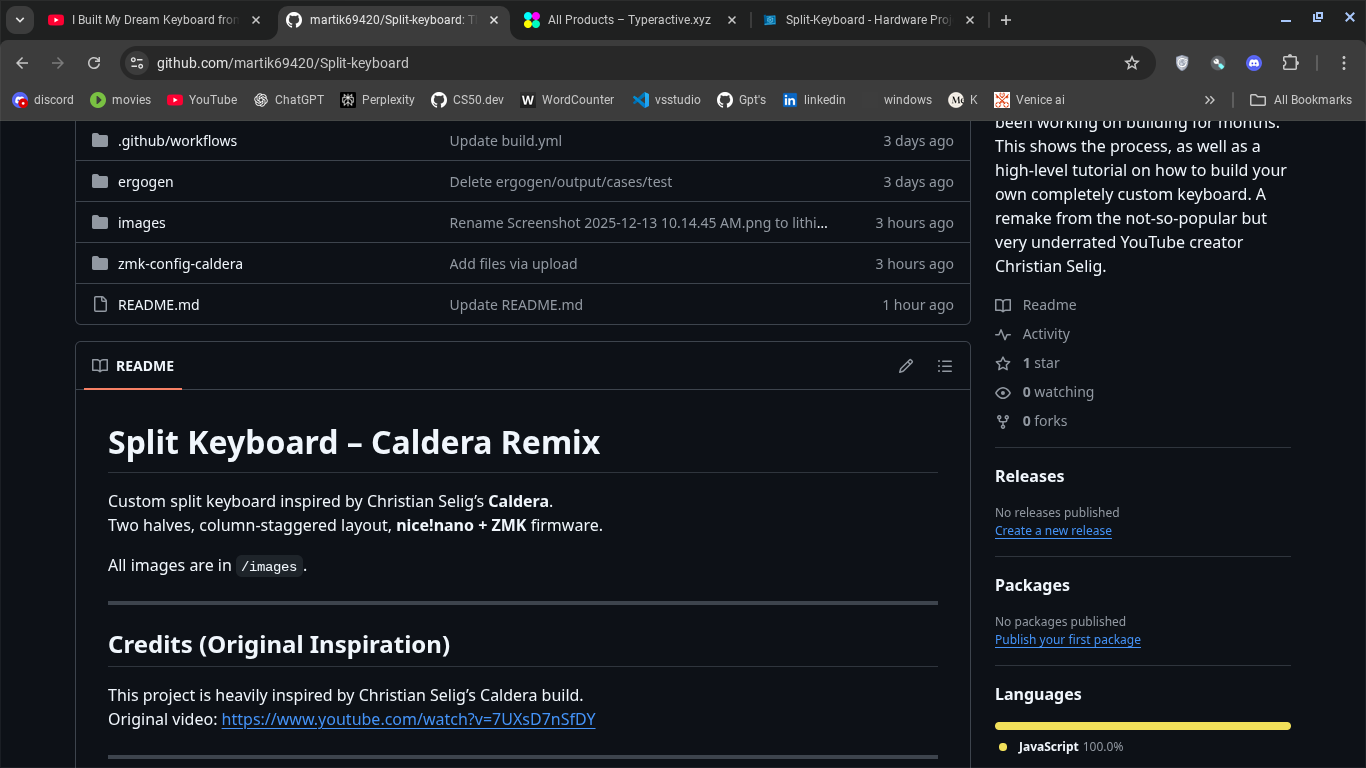Open the zmk-config-caldera folder
1366x768 pixels.
[x=180, y=264]
